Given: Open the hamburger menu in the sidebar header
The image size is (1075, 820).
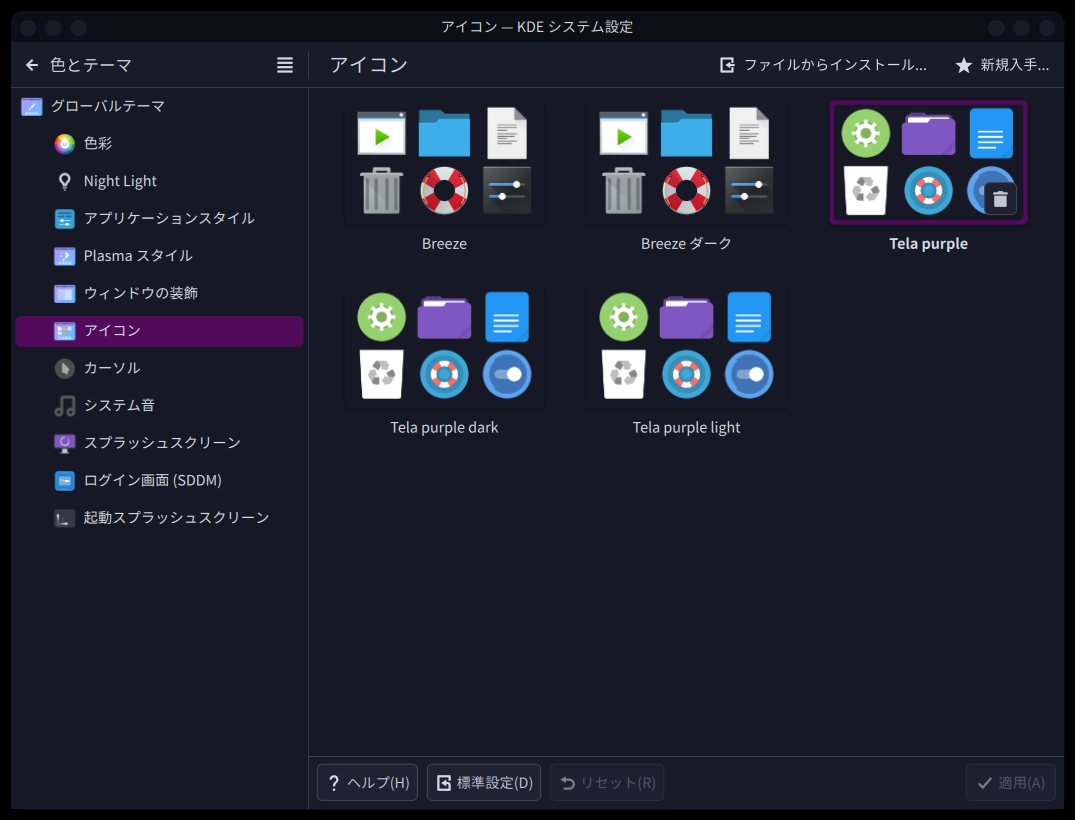Looking at the screenshot, I should coord(285,65).
